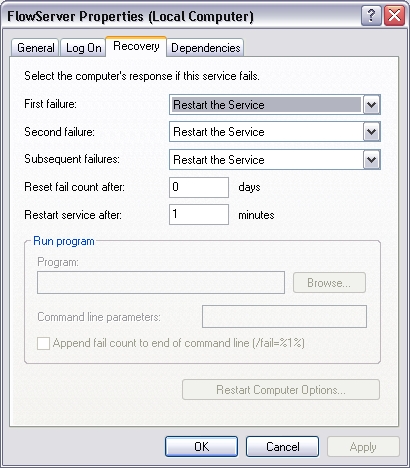
Task: Expand the Subsequent failures dropdown arrow
Action: point(371,160)
